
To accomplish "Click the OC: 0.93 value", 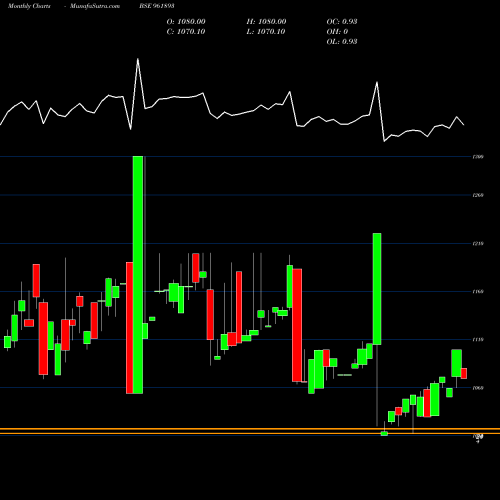I will (342, 22).
